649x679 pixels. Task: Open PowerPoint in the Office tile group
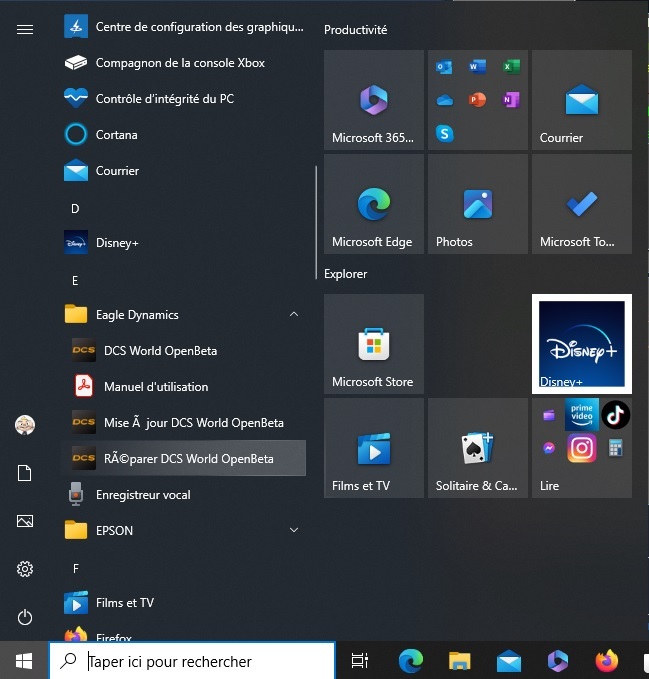point(478,100)
